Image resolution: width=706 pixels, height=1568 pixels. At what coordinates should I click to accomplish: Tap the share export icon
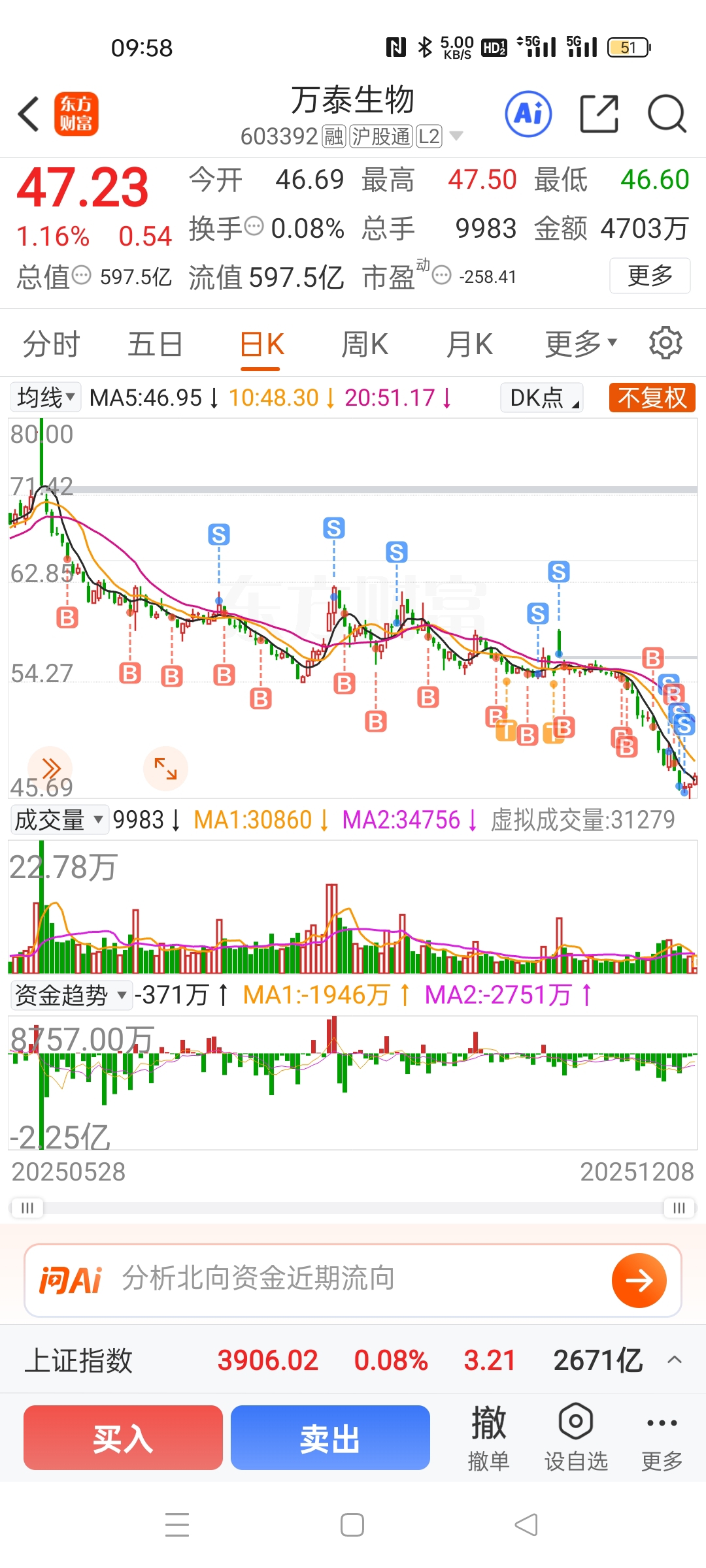(x=599, y=114)
